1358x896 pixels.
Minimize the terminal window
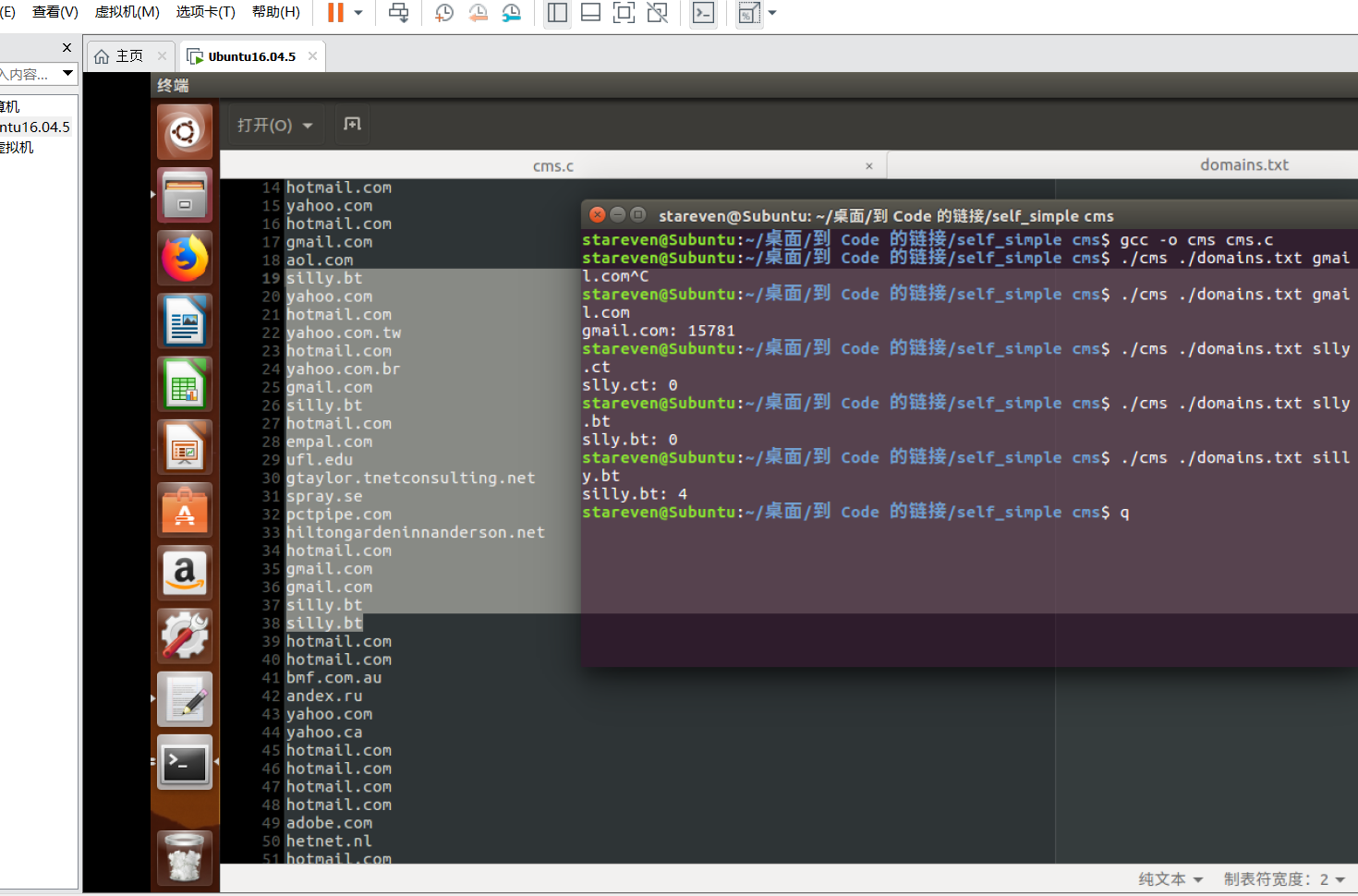tap(618, 214)
